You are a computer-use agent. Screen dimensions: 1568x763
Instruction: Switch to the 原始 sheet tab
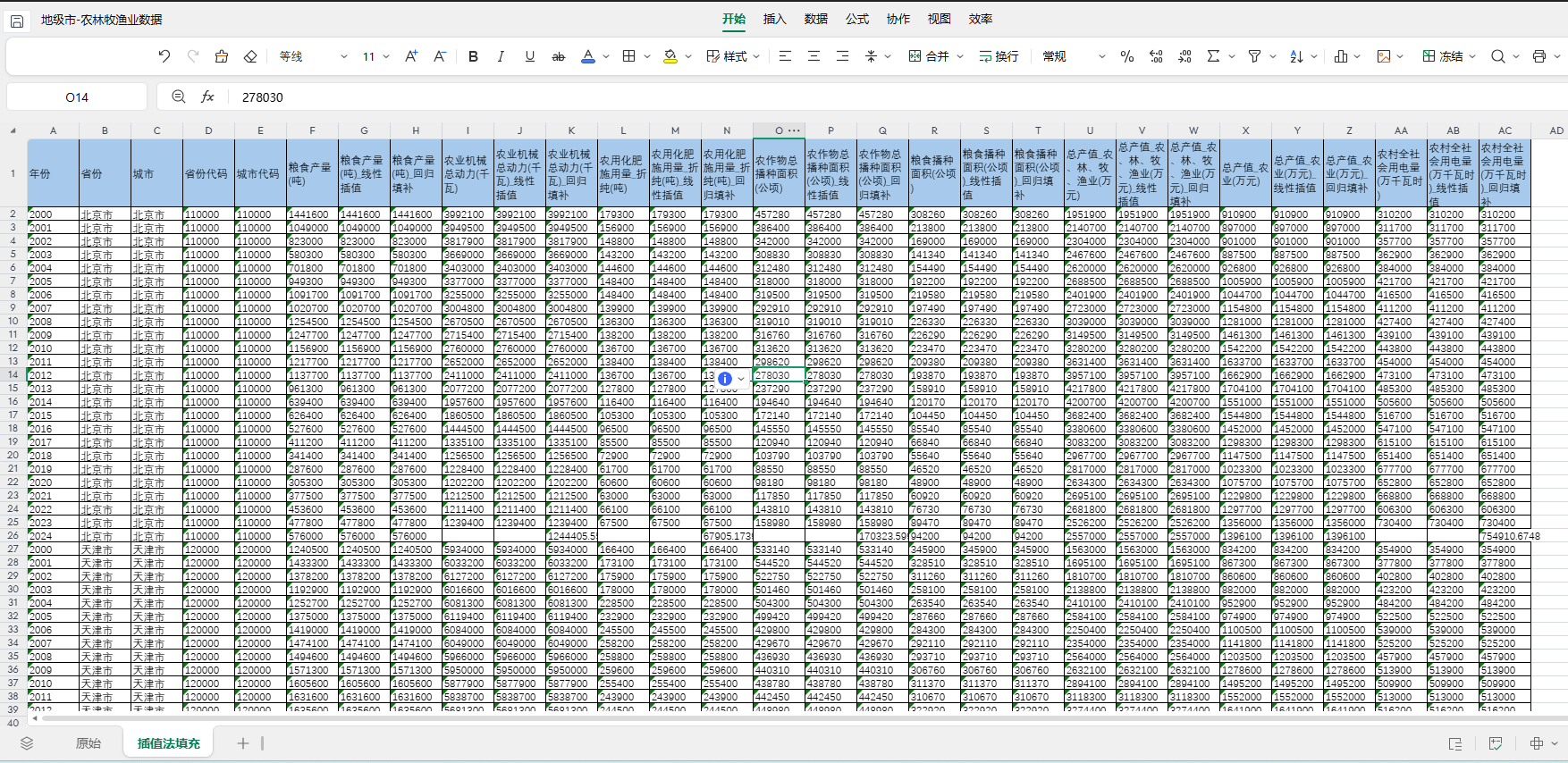pos(89,743)
